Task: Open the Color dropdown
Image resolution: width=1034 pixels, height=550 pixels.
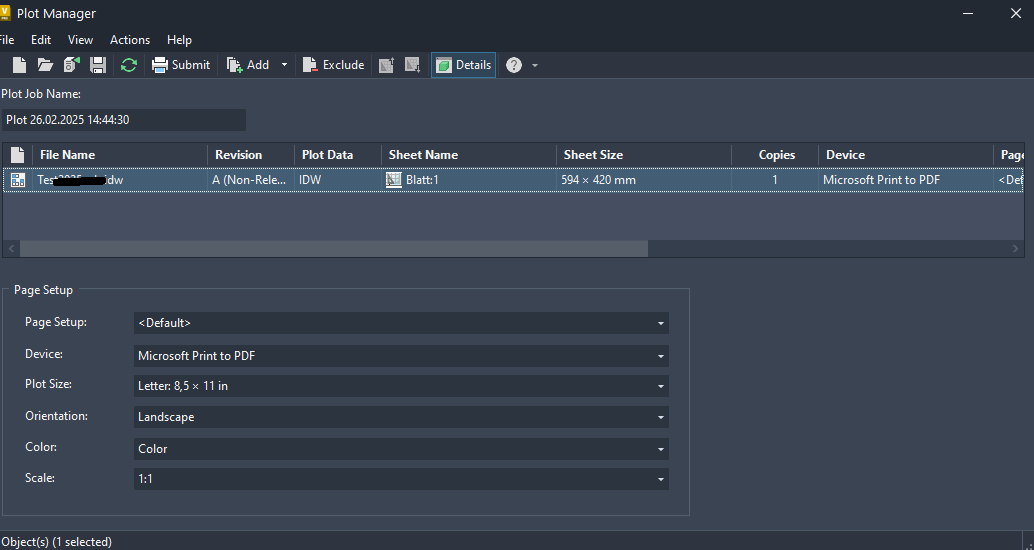Action: [401, 449]
